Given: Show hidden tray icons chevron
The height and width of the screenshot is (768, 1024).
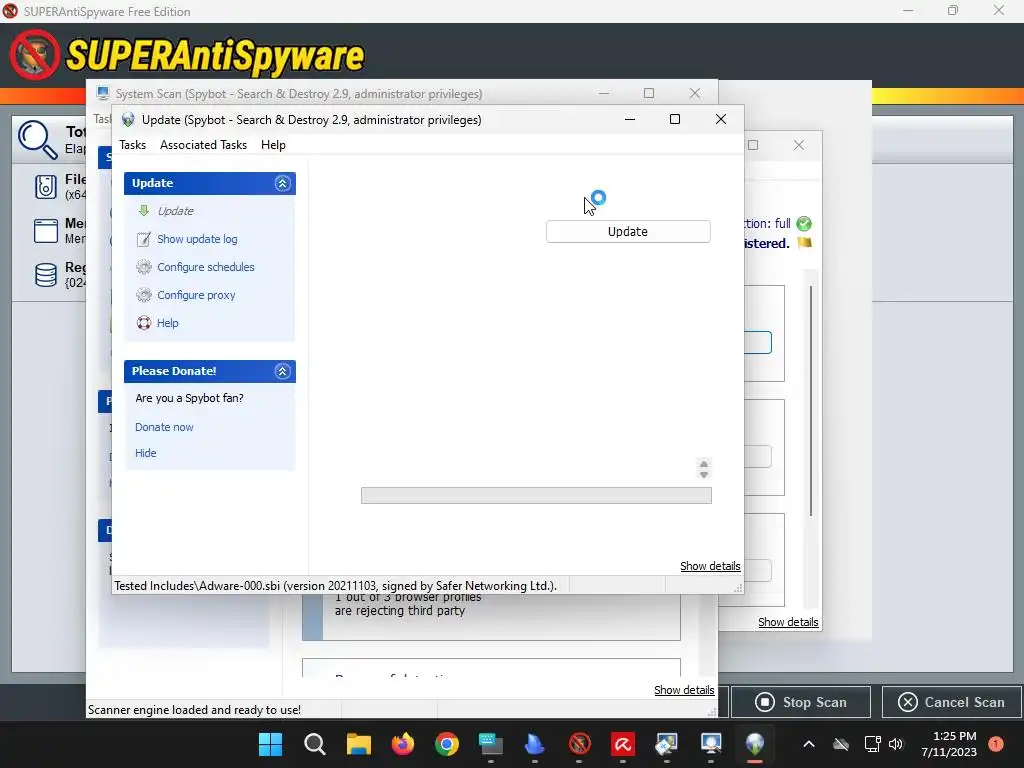Looking at the screenshot, I should coord(808,744).
